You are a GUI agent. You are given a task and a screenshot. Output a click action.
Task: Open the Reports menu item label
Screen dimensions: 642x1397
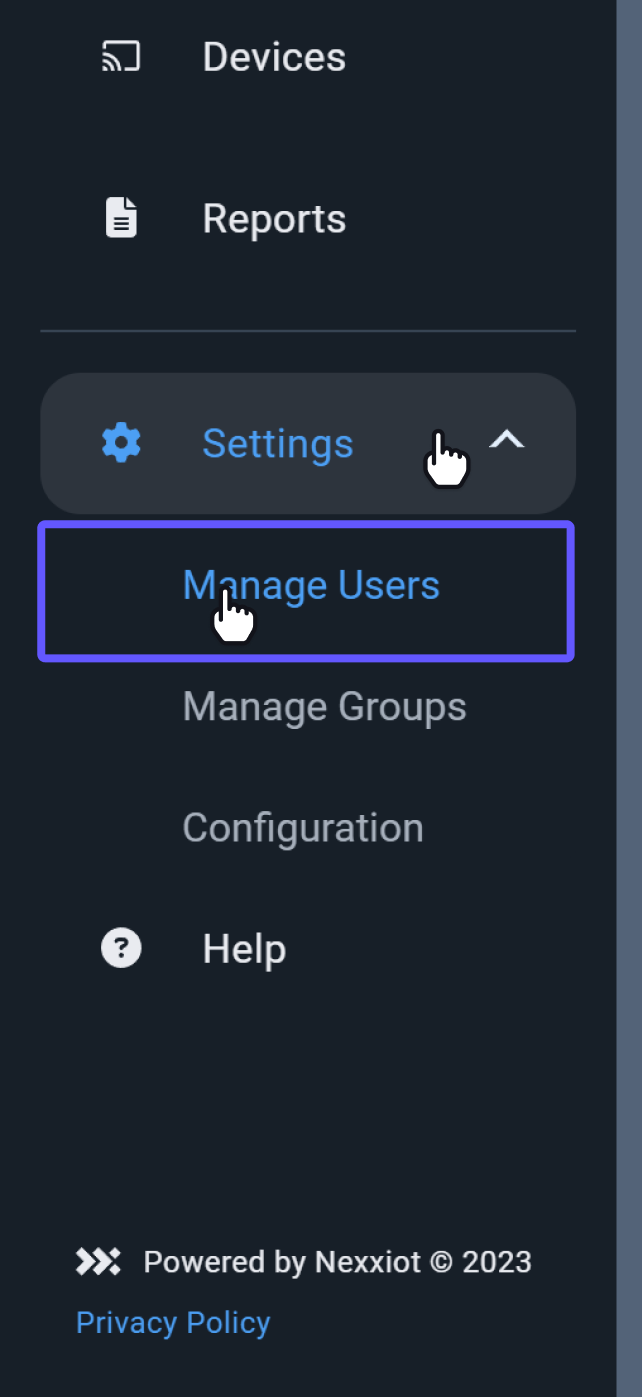pyautogui.click(x=274, y=218)
